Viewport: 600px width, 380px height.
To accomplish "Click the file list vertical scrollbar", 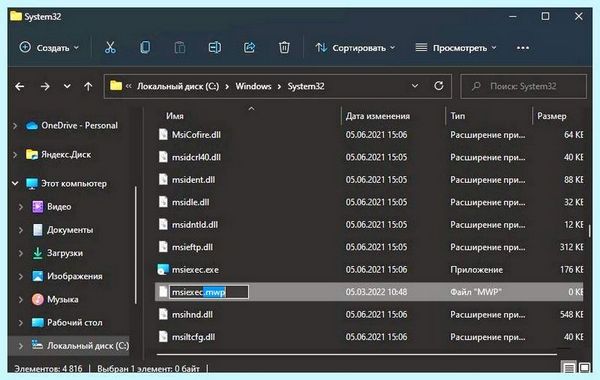I will (x=589, y=230).
